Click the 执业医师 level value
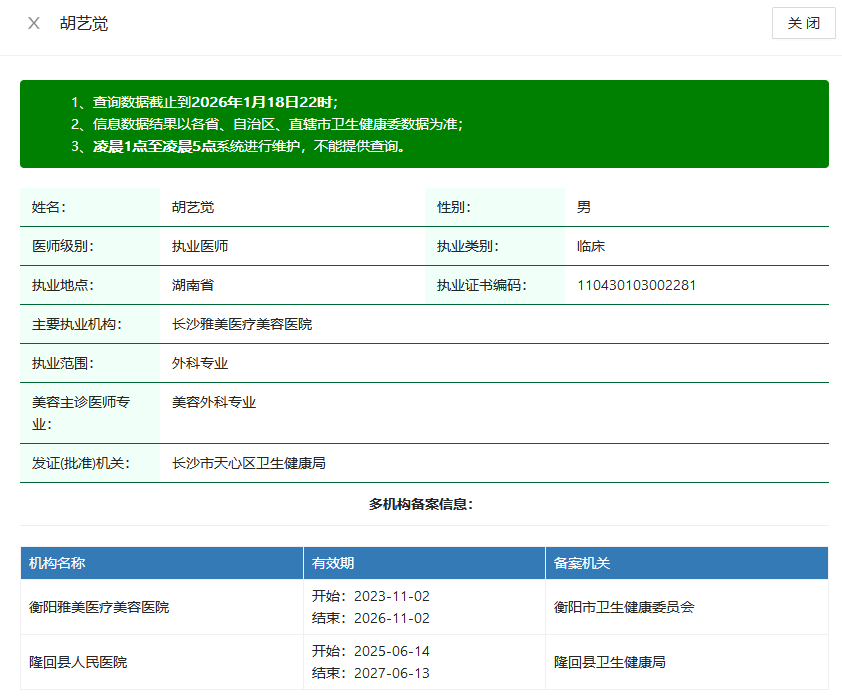 pos(200,246)
